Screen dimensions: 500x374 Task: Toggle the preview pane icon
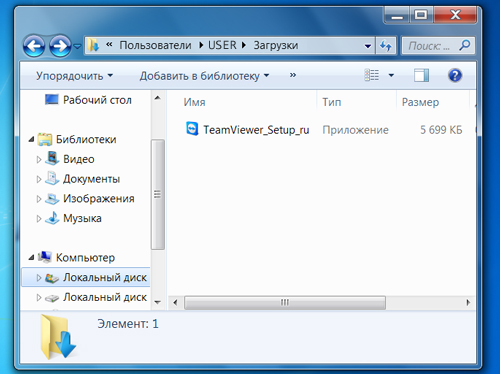pos(421,75)
